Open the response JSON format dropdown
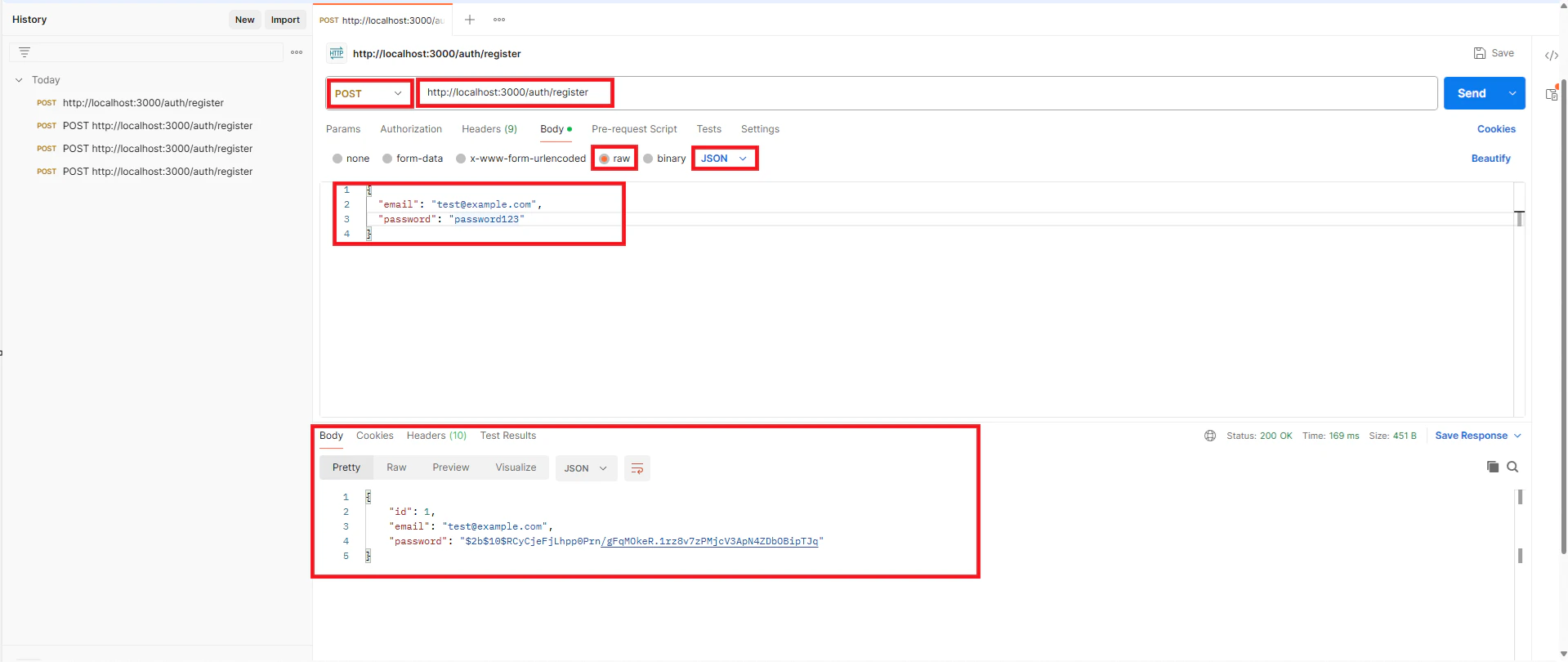This screenshot has height=662, width=1568. [x=586, y=468]
